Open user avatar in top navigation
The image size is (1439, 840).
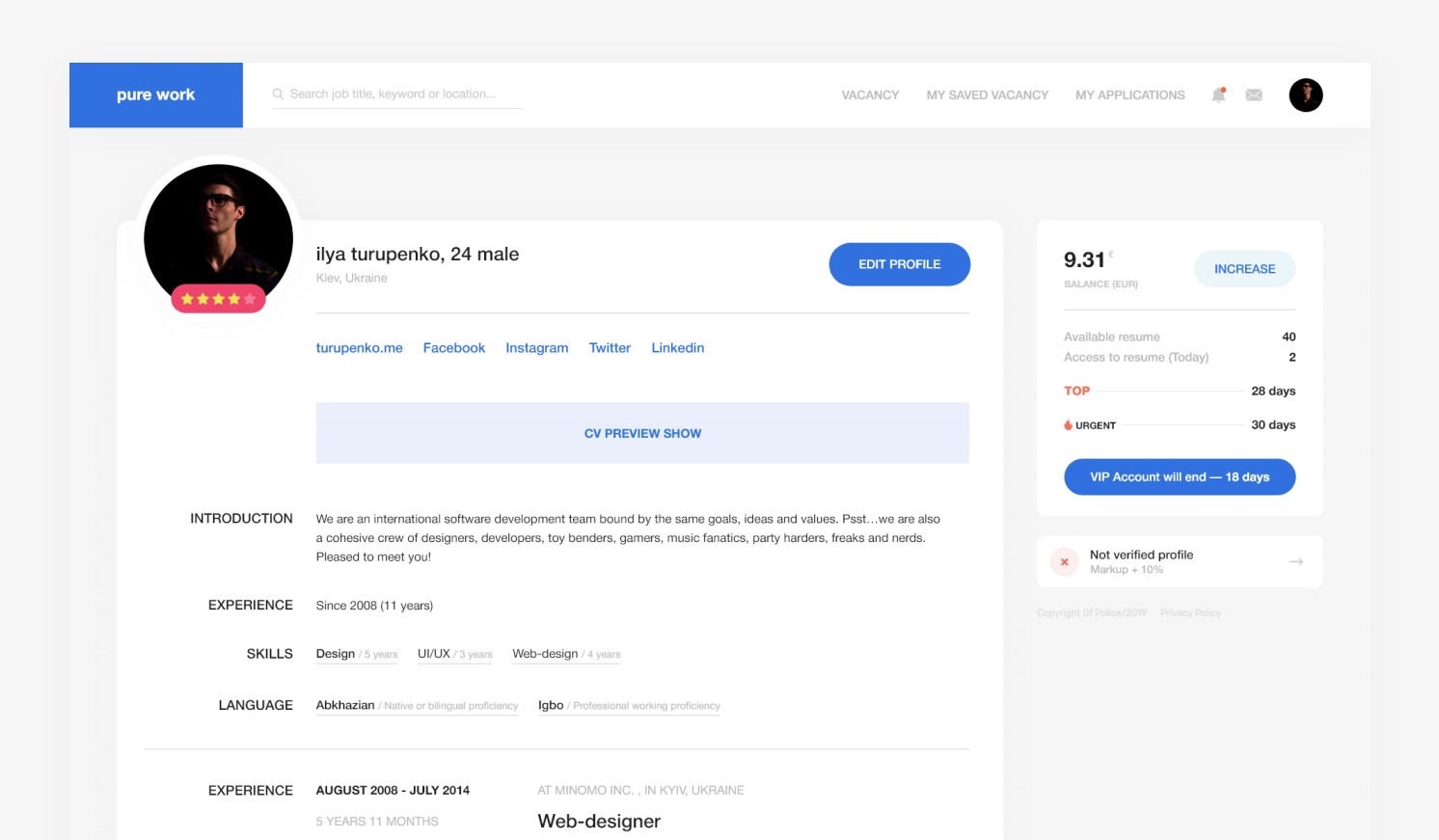(1306, 95)
